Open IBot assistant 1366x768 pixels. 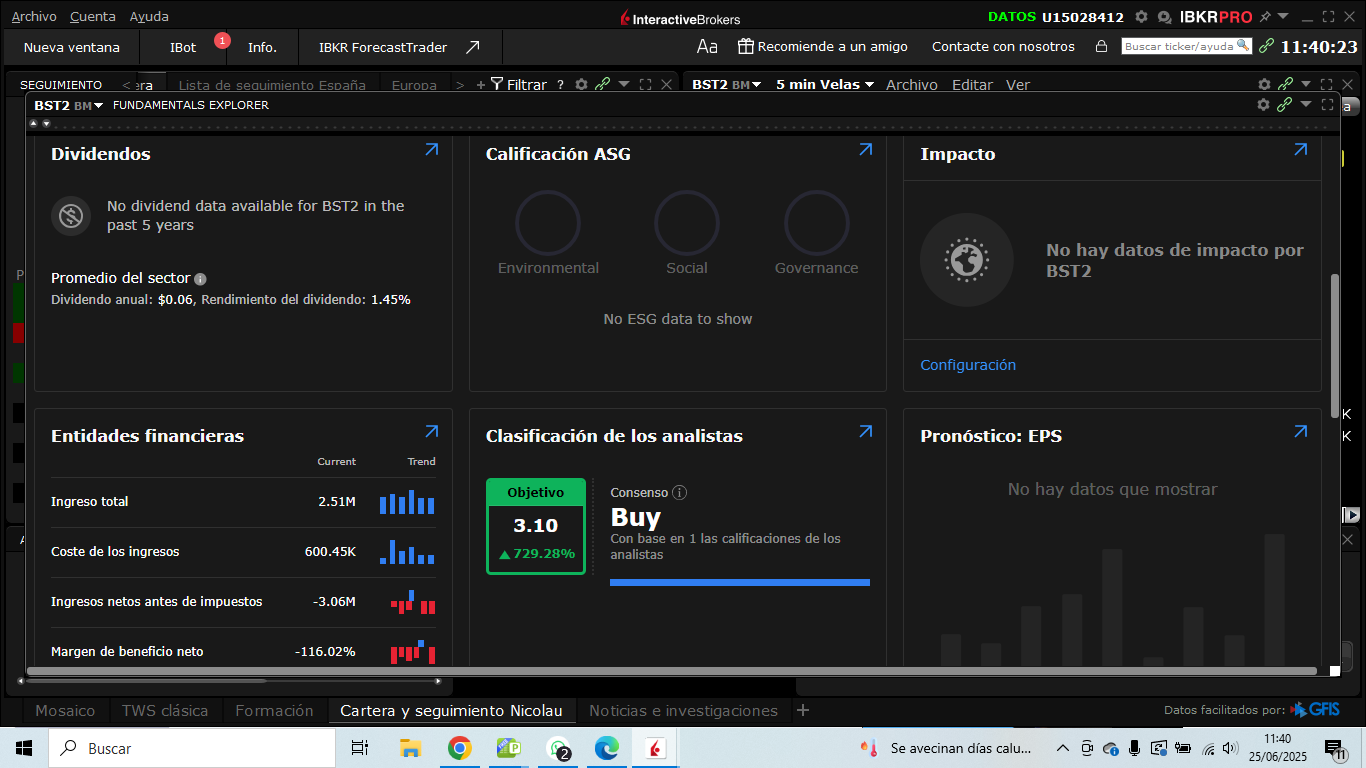click(183, 47)
